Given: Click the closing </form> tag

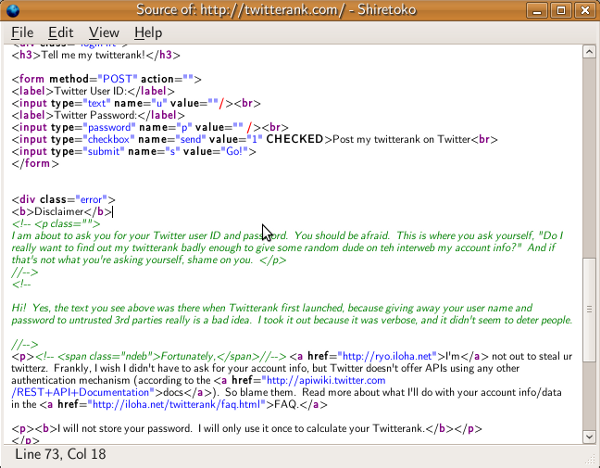Looking at the screenshot, I should [x=35, y=163].
